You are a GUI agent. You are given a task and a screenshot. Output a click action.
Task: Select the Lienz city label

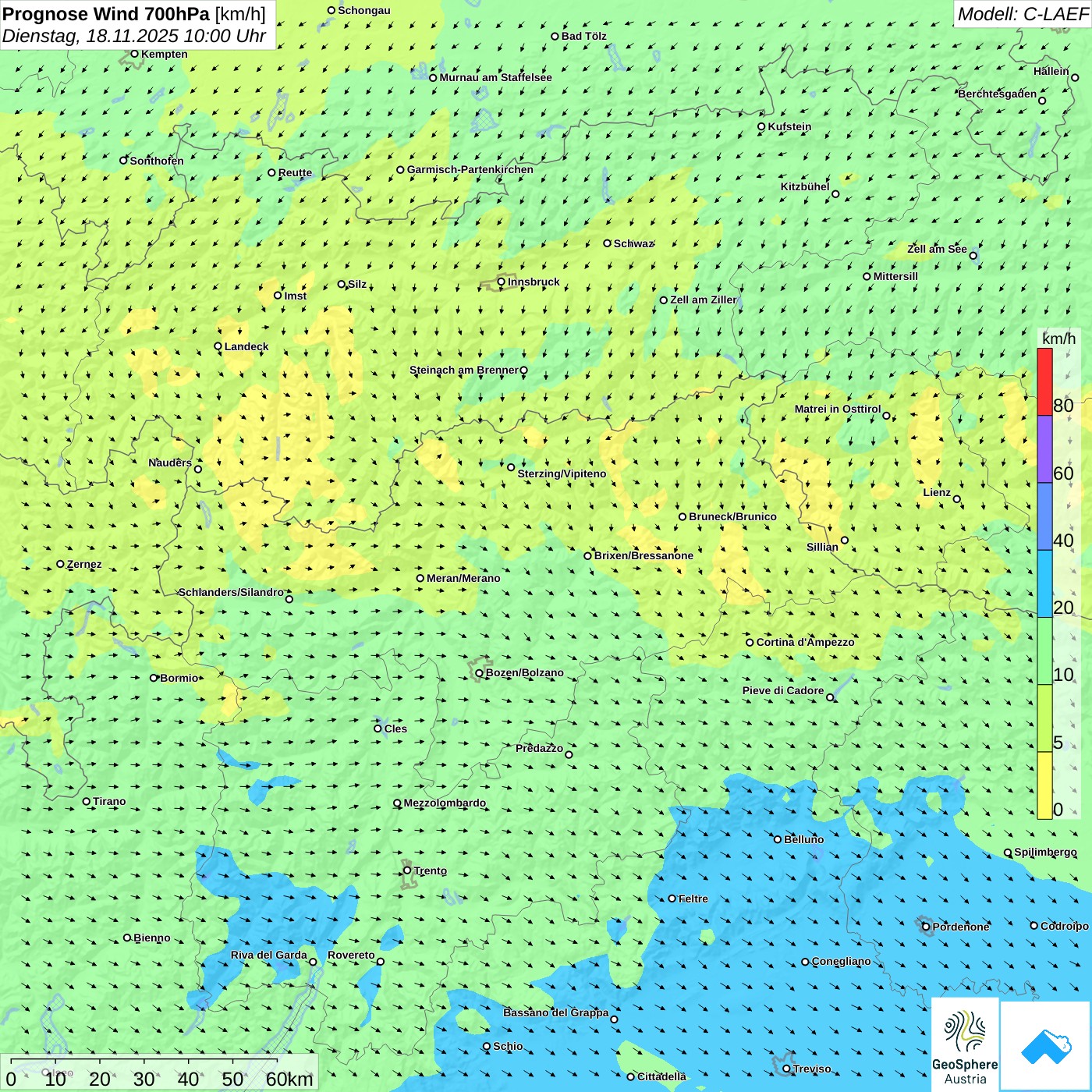tap(937, 492)
